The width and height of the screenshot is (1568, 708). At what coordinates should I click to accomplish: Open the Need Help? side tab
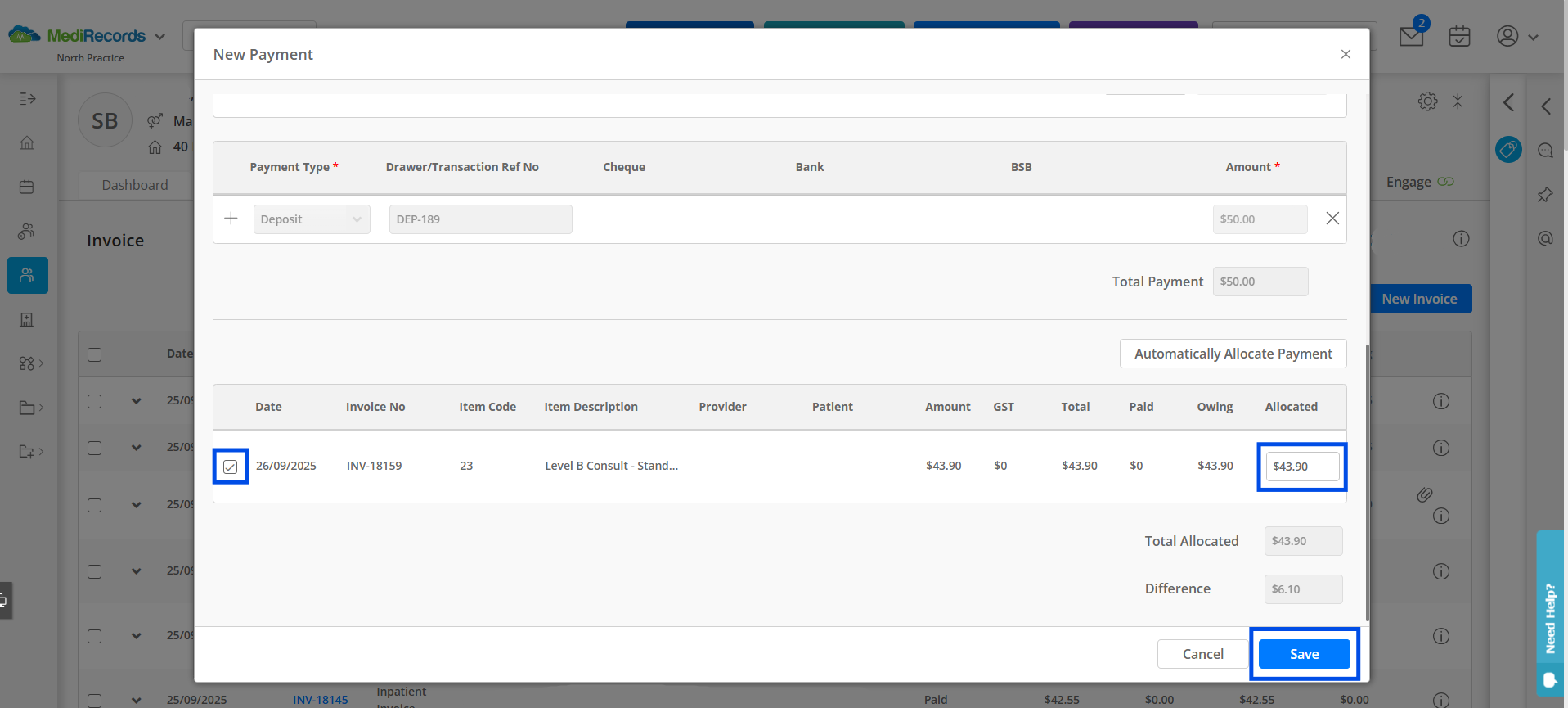click(1551, 614)
